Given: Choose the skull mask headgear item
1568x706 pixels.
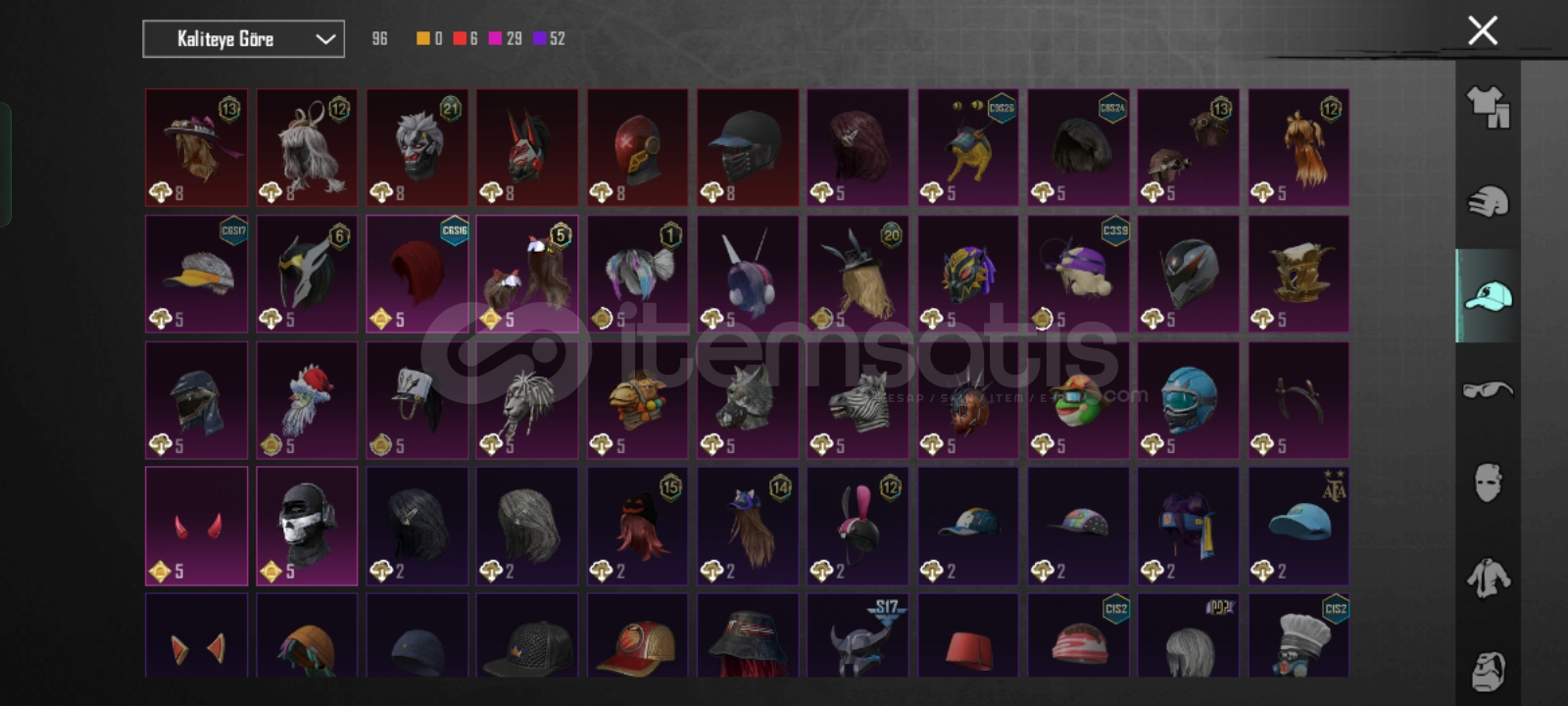Looking at the screenshot, I should coord(307,527).
